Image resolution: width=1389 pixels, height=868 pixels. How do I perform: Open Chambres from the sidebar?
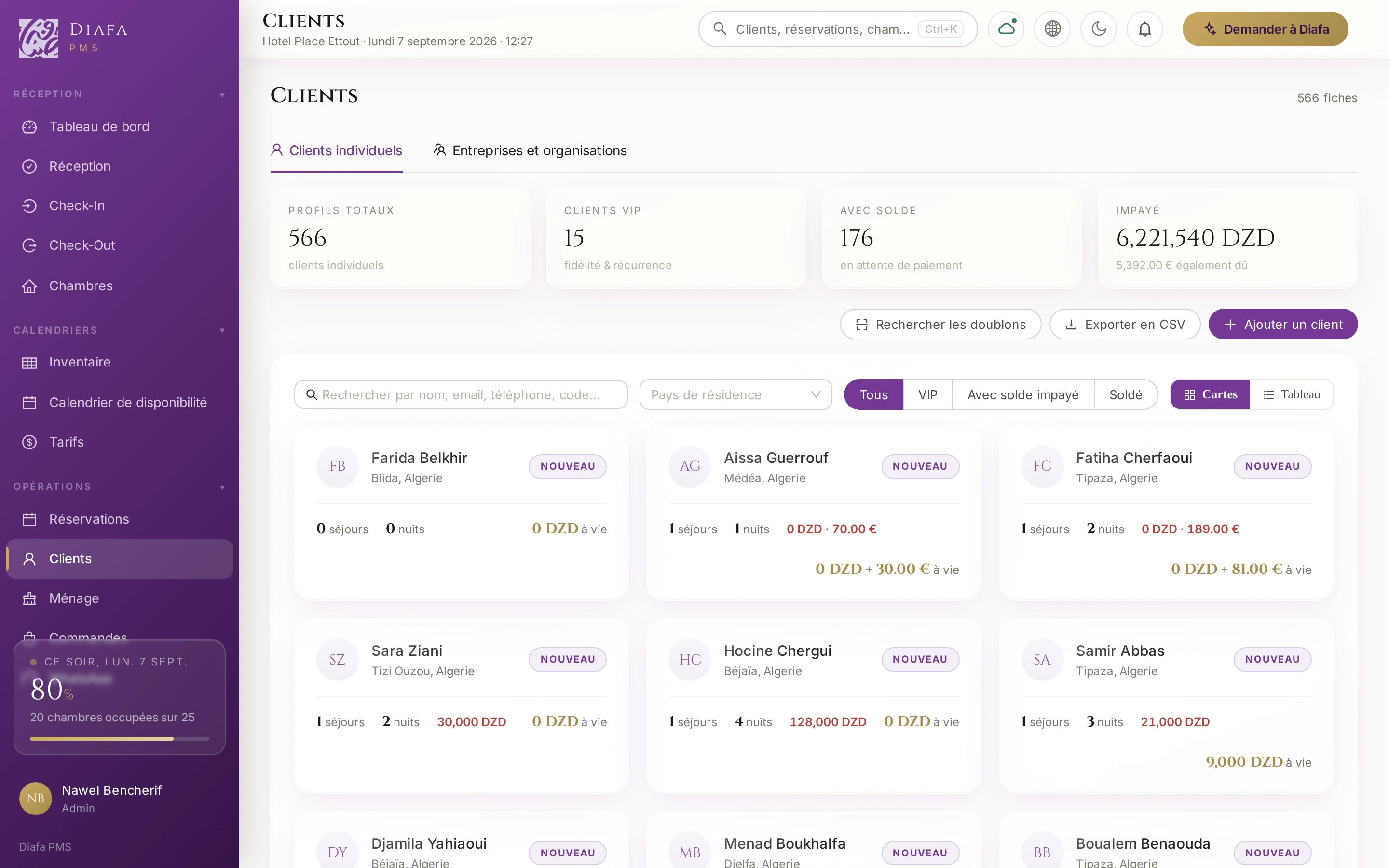pyautogui.click(x=120, y=285)
